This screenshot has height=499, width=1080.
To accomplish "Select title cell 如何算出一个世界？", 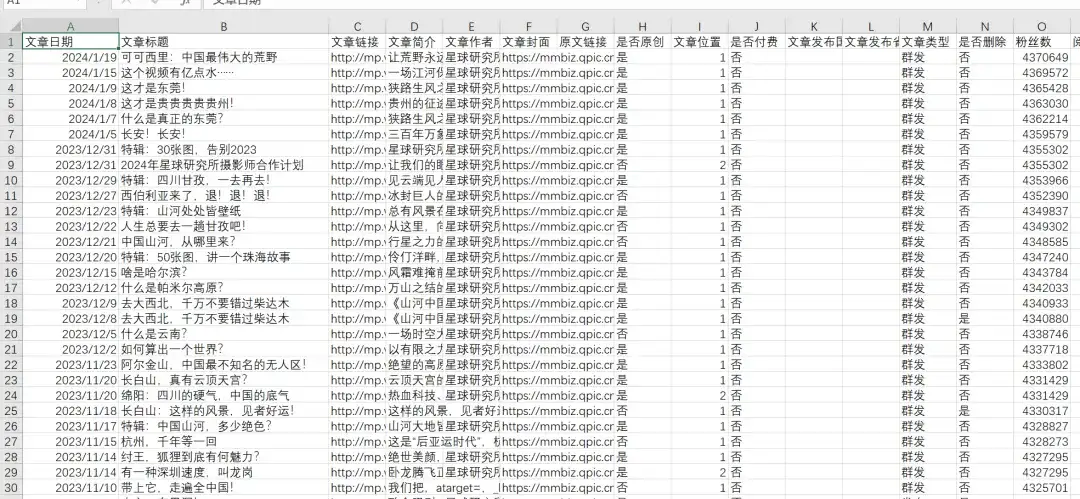I will [x=224, y=349].
